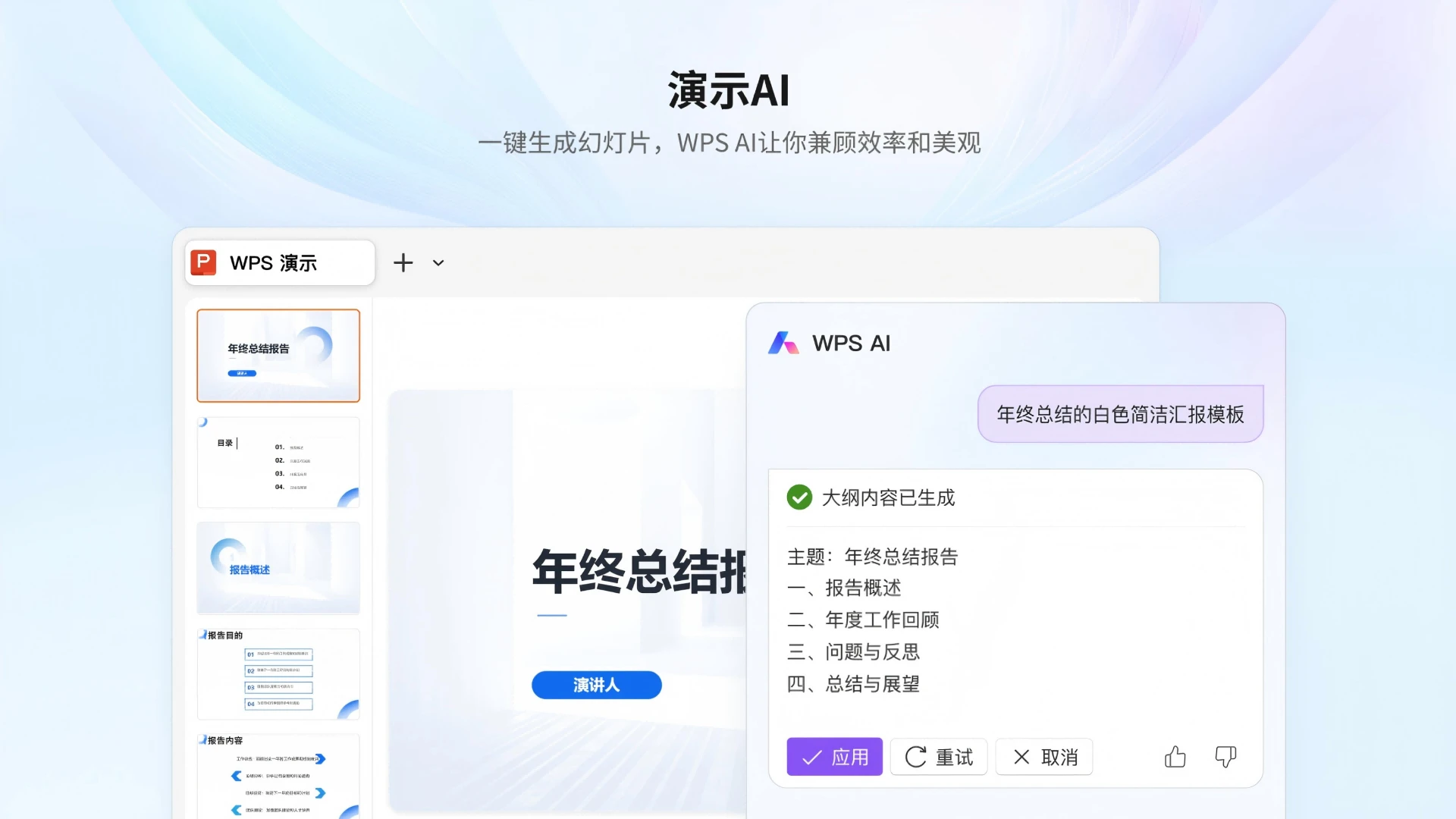This screenshot has height=819, width=1456.
Task: Select the 报告内容 slide thumbnail
Action: [x=278, y=777]
